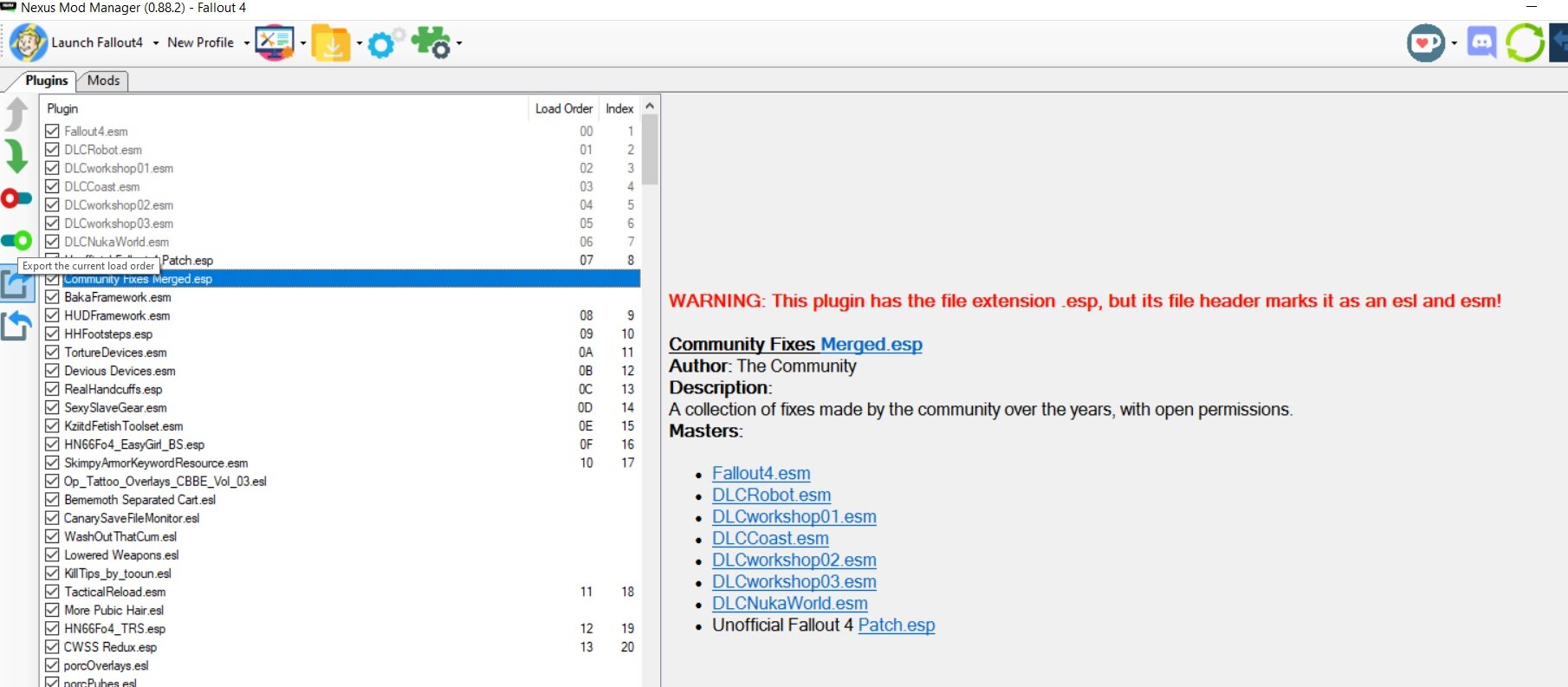This screenshot has height=687, width=1568.
Task: Export the current load order
Action: tap(16, 285)
